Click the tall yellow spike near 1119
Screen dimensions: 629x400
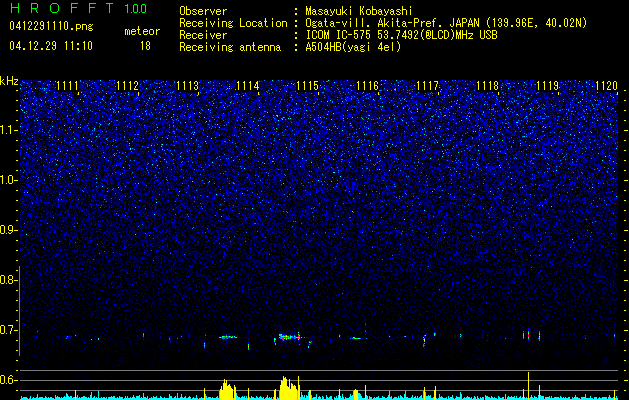[x=528, y=386]
